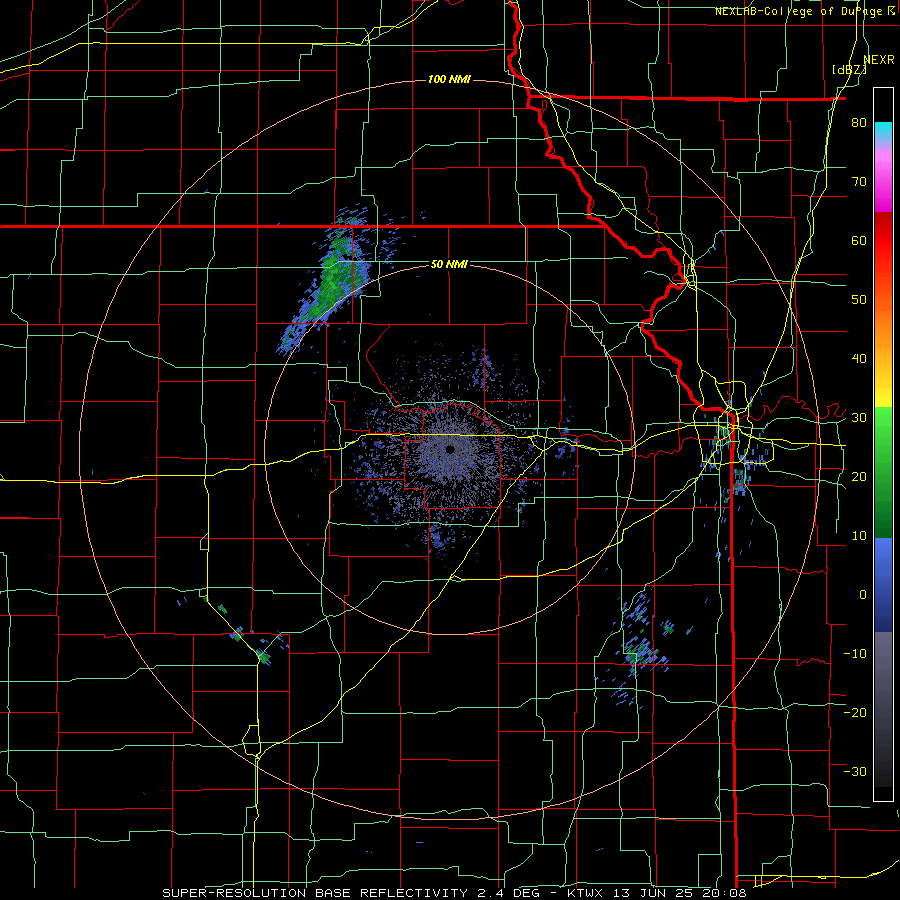This screenshot has height=900, width=900.
Task: Click the 70 dBZ scale label
Action: tap(859, 182)
